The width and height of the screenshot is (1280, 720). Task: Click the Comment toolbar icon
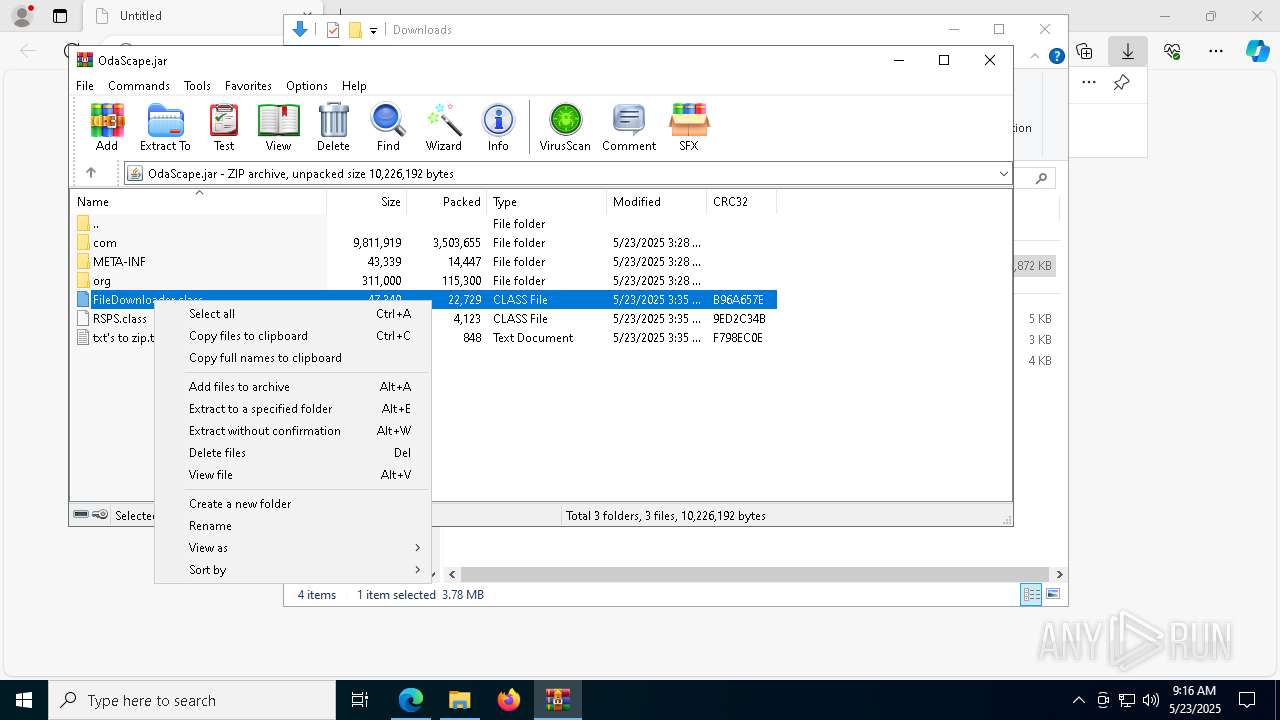click(629, 127)
